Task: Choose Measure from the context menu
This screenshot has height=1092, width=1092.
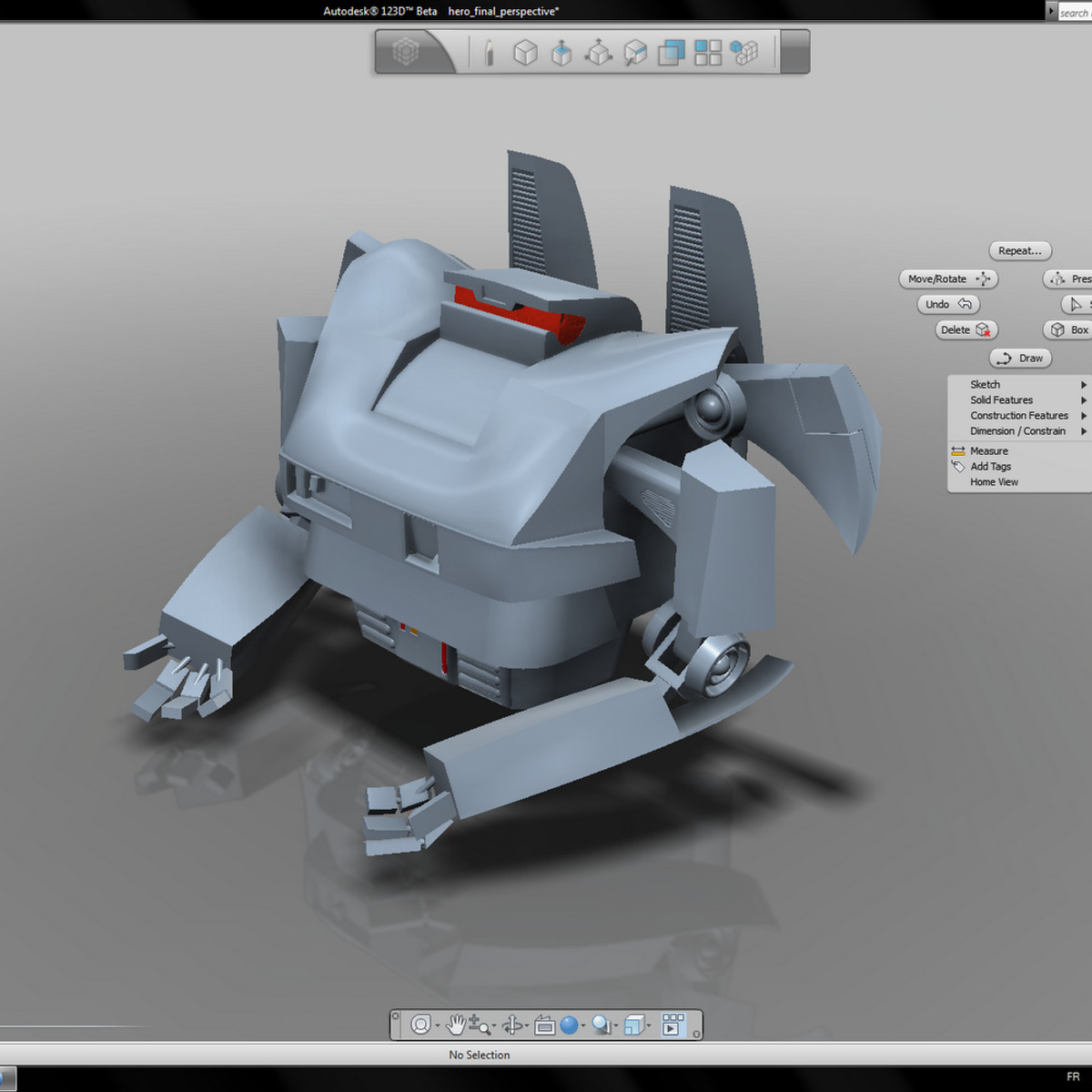Action: click(x=988, y=451)
